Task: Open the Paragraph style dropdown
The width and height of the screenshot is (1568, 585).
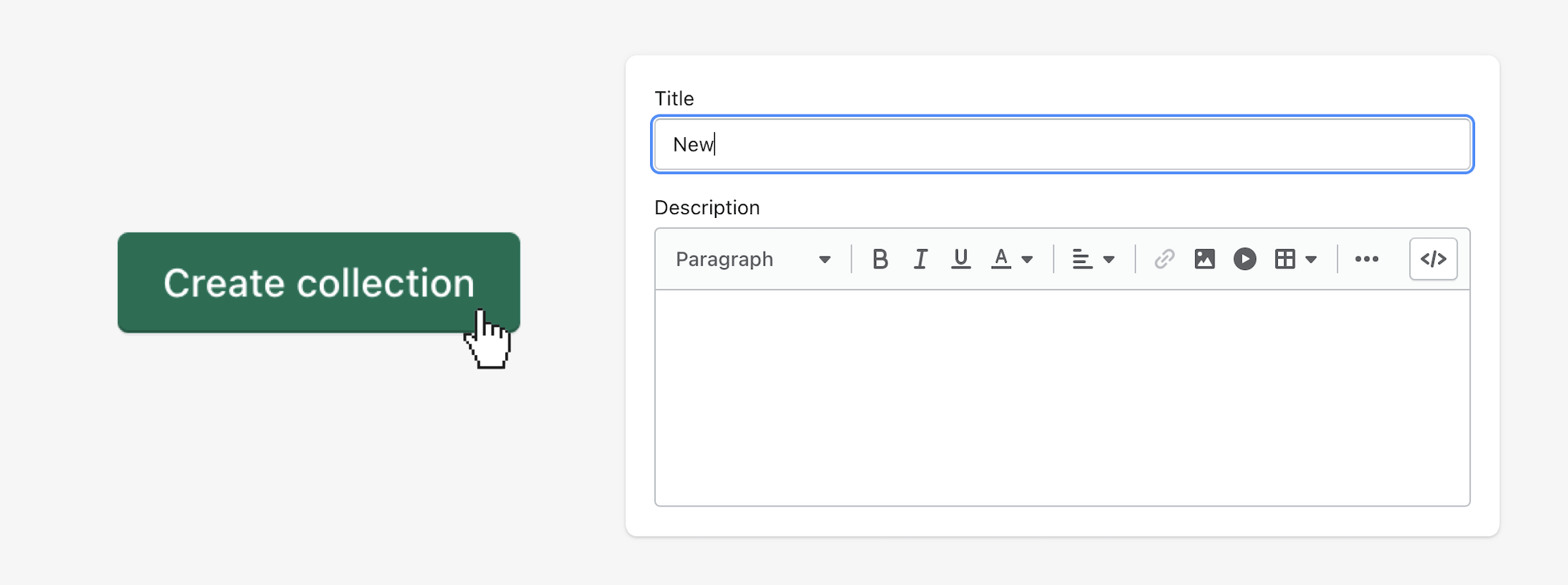Action: pos(753,260)
